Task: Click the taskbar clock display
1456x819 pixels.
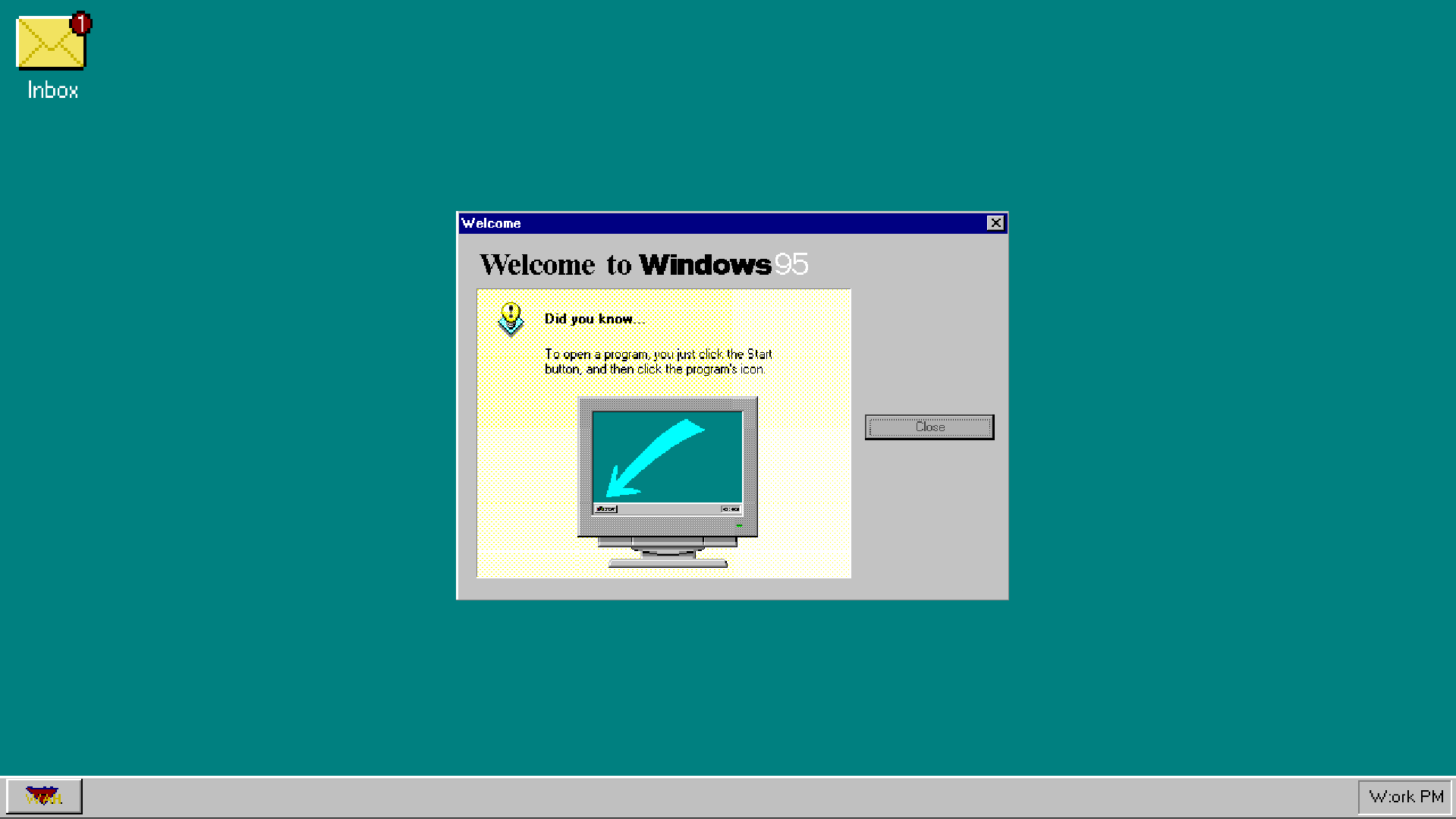Action: pyautogui.click(x=1404, y=797)
